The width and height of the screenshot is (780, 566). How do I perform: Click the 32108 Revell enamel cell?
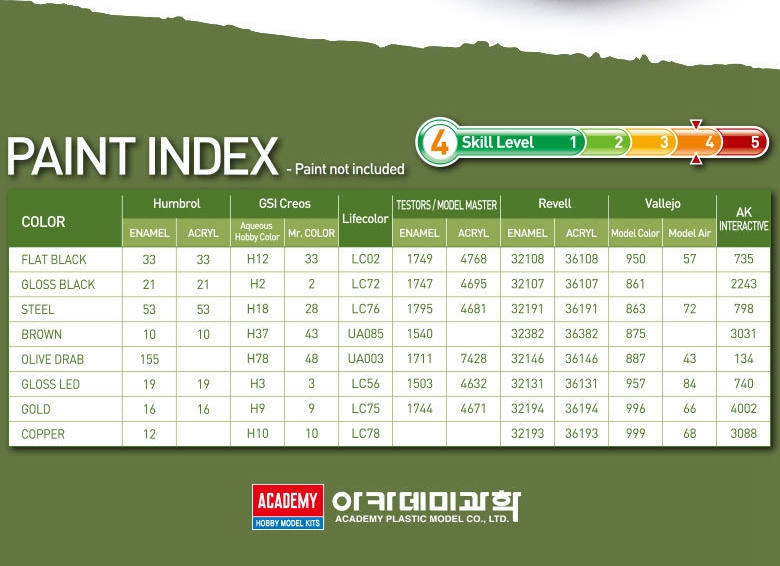pos(527,259)
